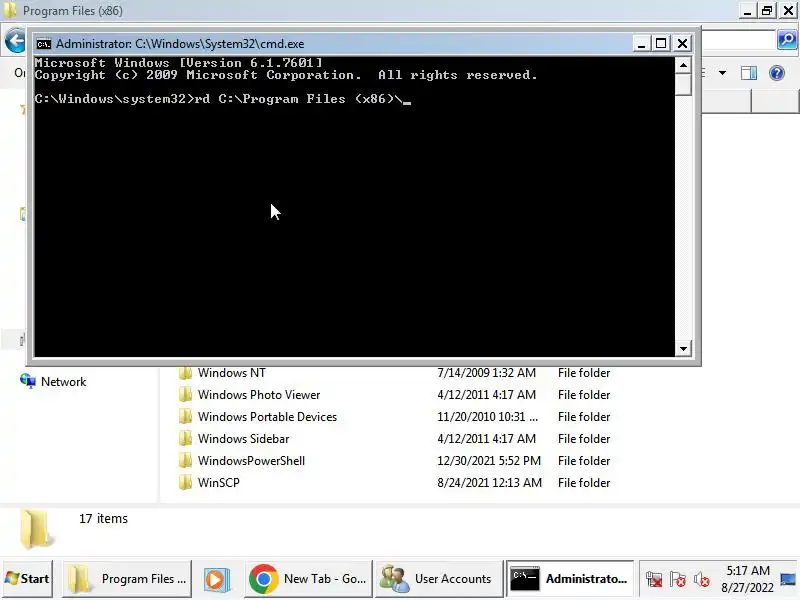
Task: Click scroll up arrow in cmd window
Action: point(683,65)
